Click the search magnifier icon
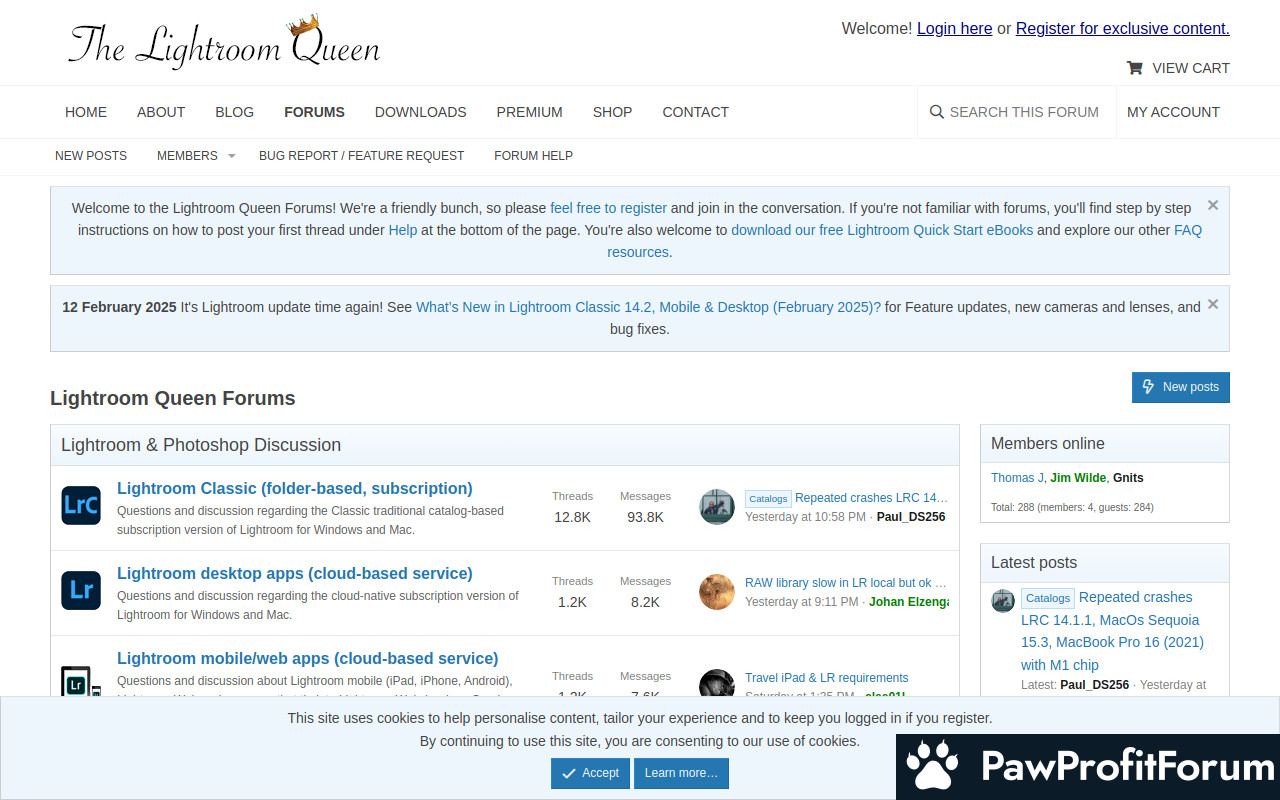The height and width of the screenshot is (800, 1280). point(937,112)
